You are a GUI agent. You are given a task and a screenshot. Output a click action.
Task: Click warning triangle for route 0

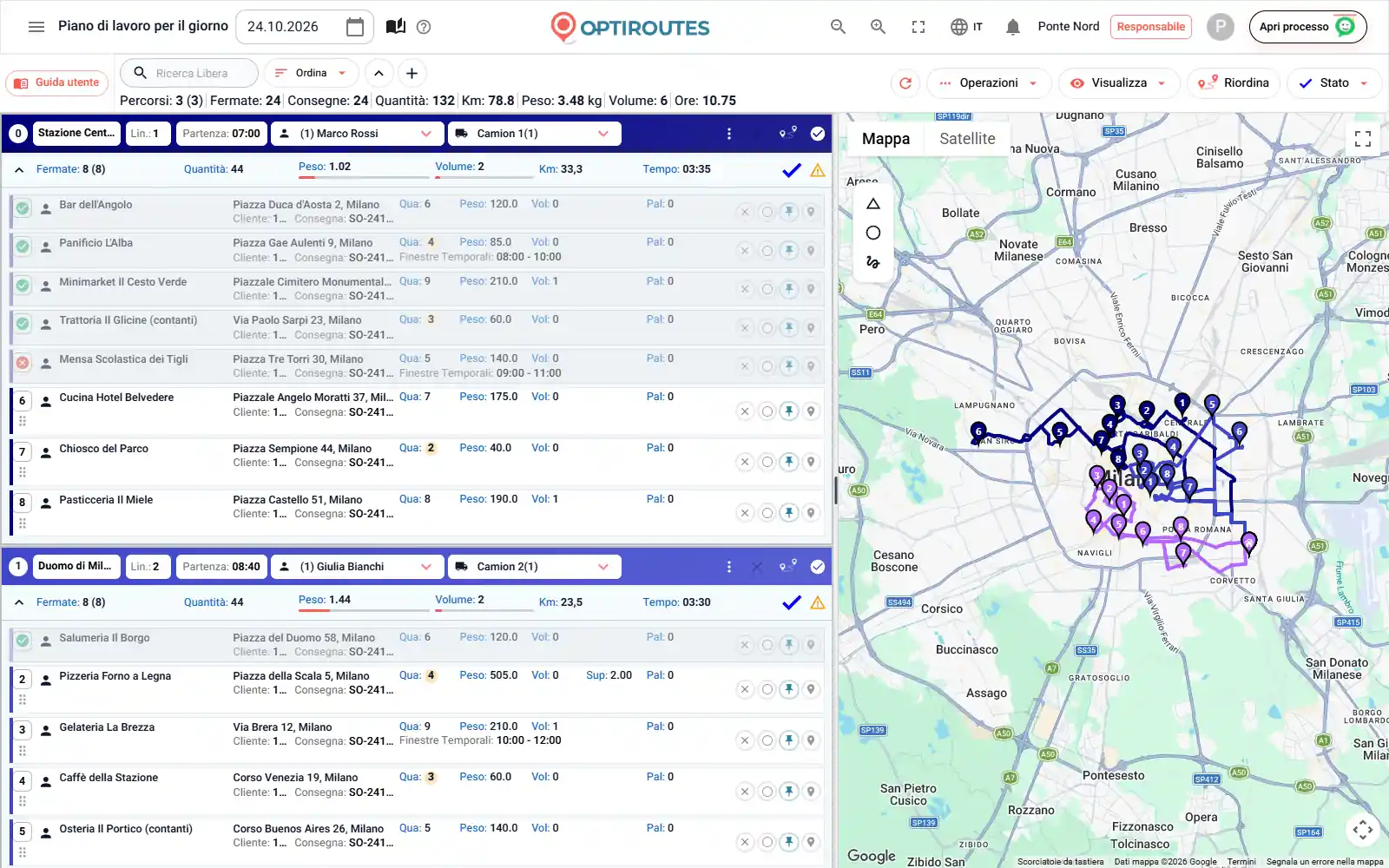(818, 170)
